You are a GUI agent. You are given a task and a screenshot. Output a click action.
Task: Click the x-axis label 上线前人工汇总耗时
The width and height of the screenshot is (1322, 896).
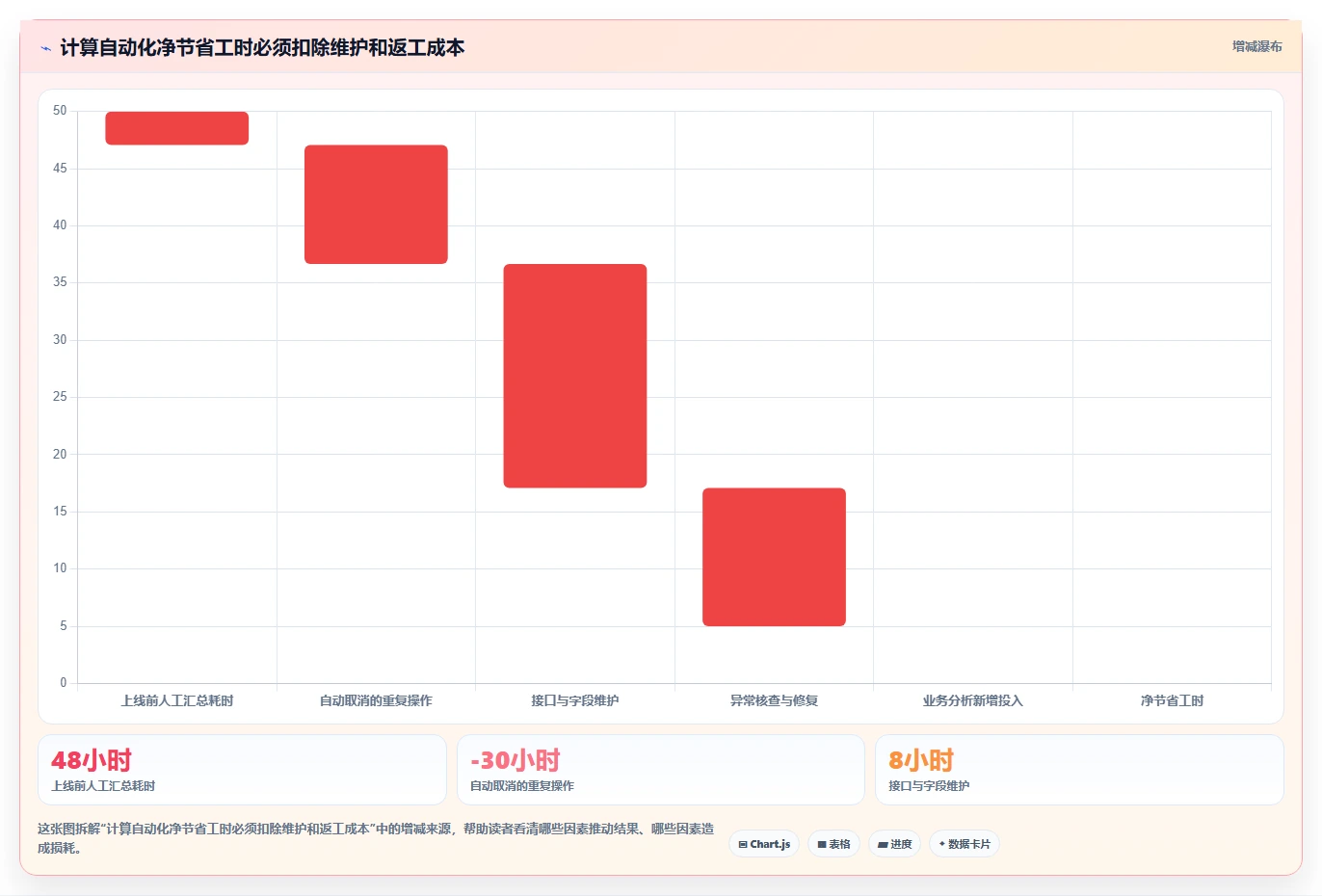pos(177,700)
